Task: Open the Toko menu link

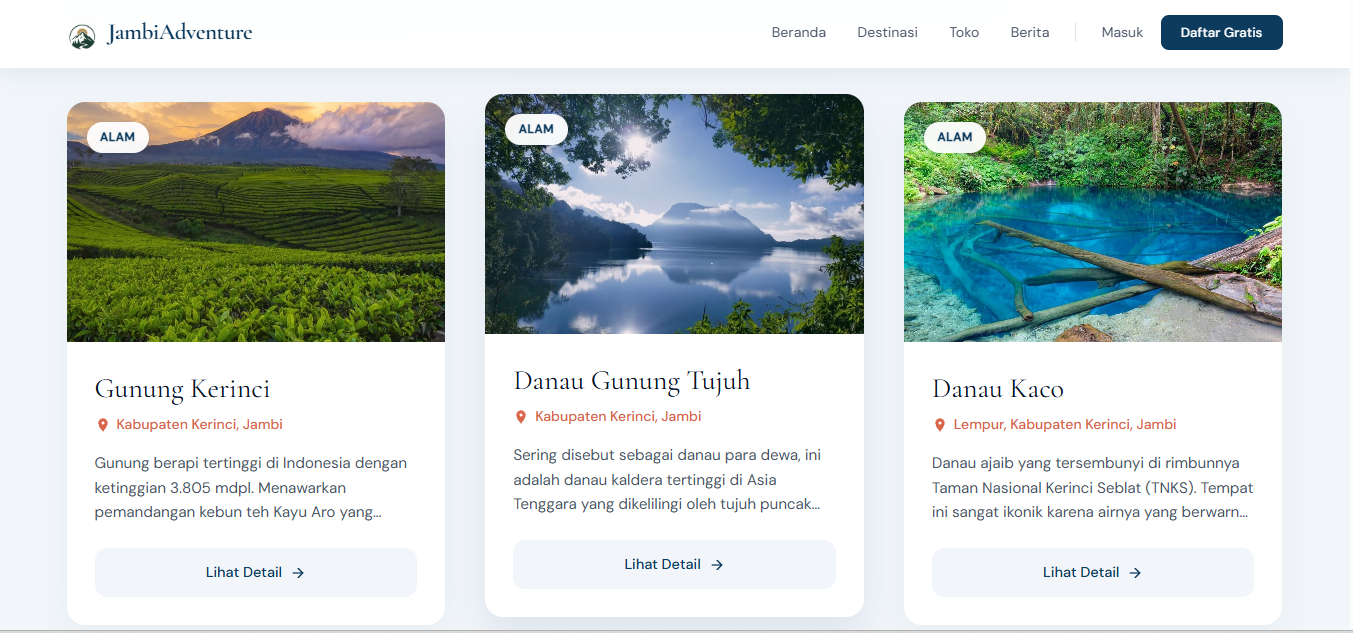Action: pyautogui.click(x=964, y=32)
